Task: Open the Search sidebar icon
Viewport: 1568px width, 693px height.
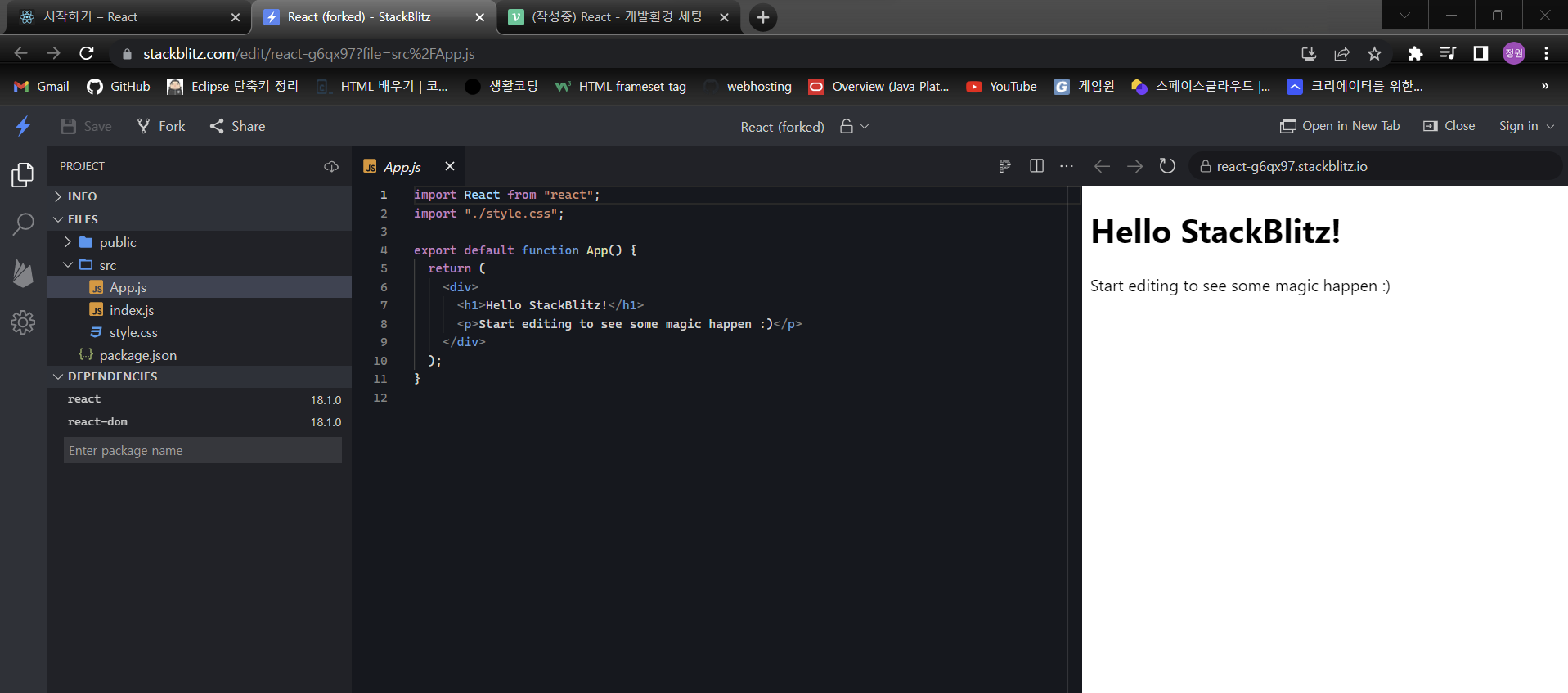Action: coord(23,223)
